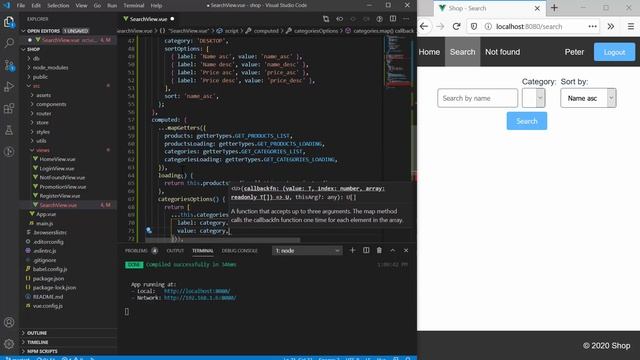
Task: Go back in Firefox browser
Action: coord(424,27)
